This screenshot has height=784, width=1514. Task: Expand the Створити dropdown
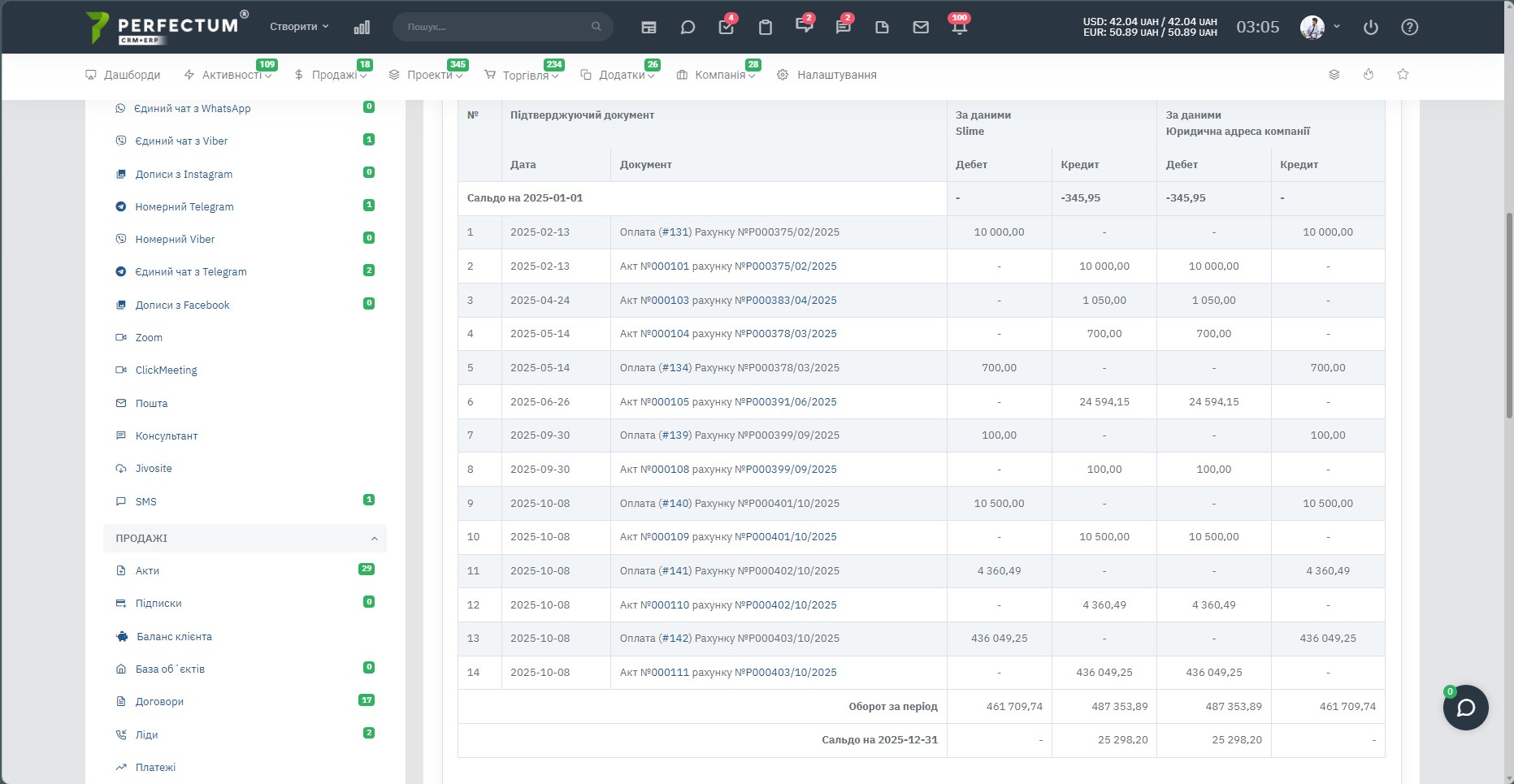click(299, 27)
